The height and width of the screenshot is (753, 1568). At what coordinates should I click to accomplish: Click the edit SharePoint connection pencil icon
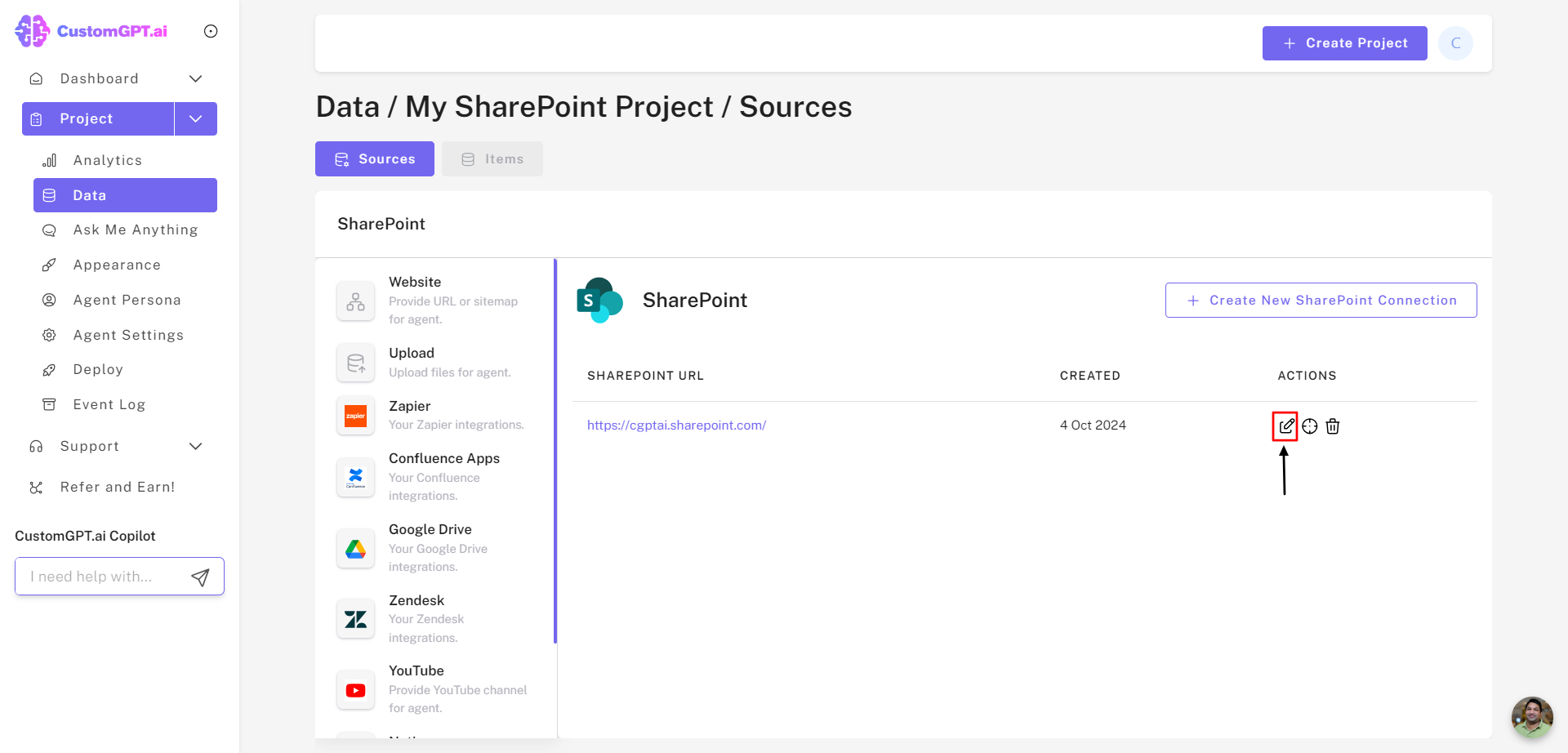click(x=1286, y=426)
